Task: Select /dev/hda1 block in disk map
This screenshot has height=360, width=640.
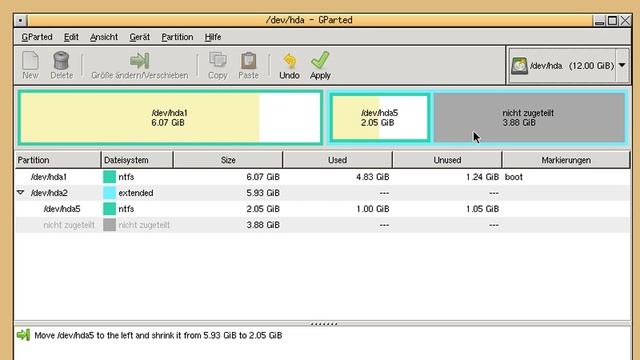Action: [171, 118]
